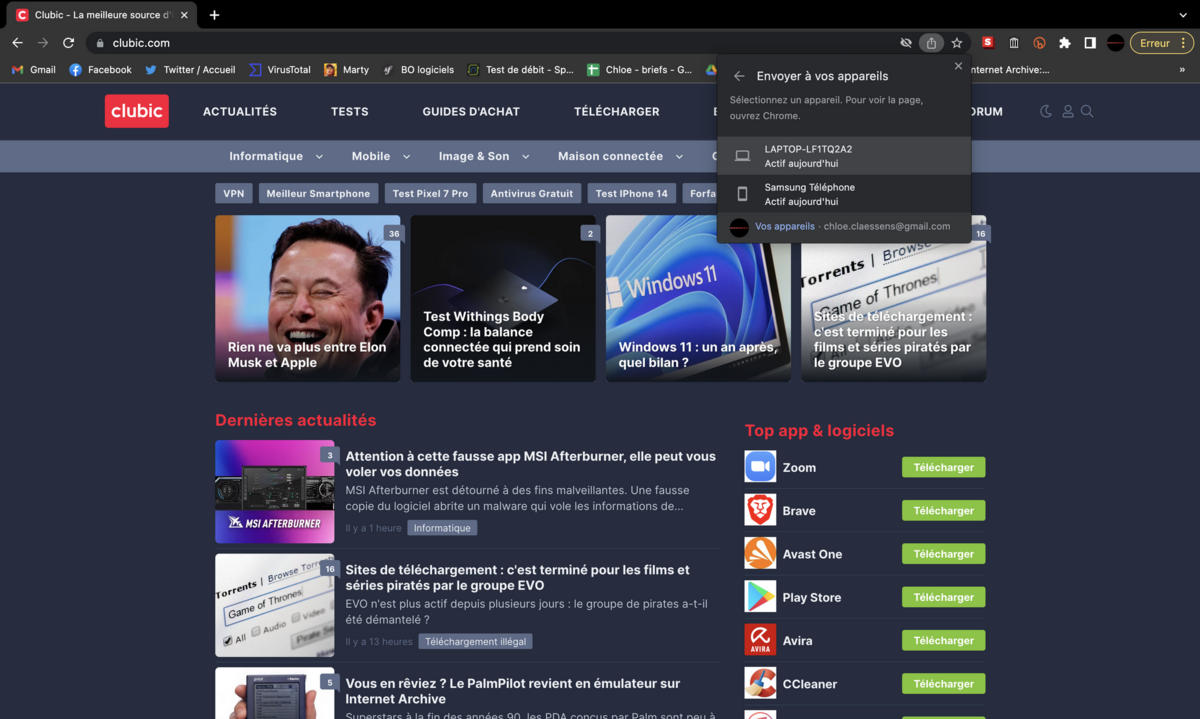Open the TÉLÉCHARGER menu
The height and width of the screenshot is (719, 1200).
[x=617, y=112]
